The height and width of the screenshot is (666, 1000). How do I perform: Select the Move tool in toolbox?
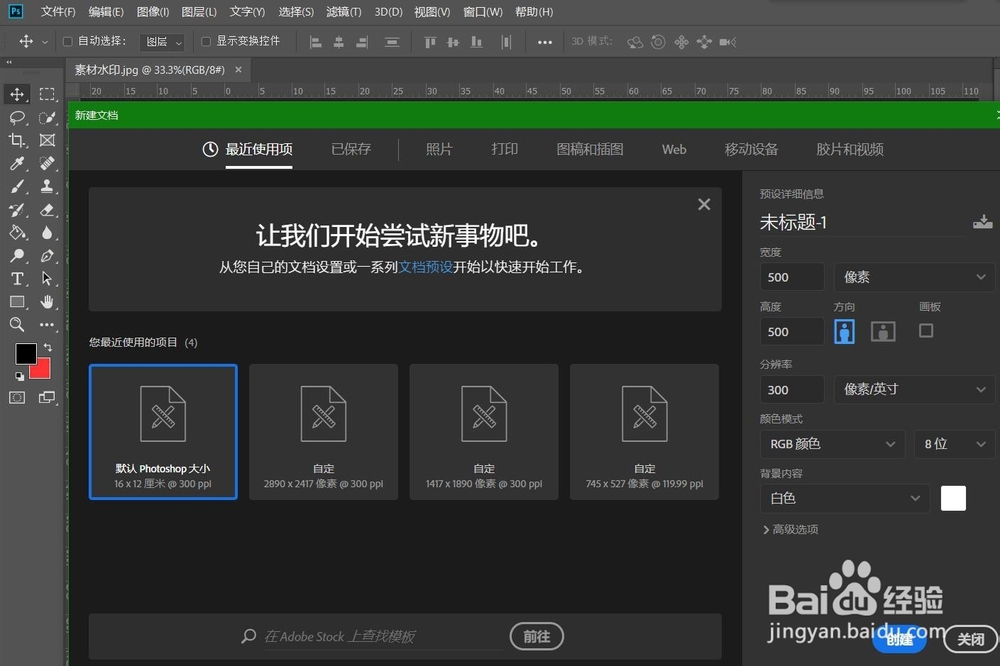pyautogui.click(x=17, y=94)
